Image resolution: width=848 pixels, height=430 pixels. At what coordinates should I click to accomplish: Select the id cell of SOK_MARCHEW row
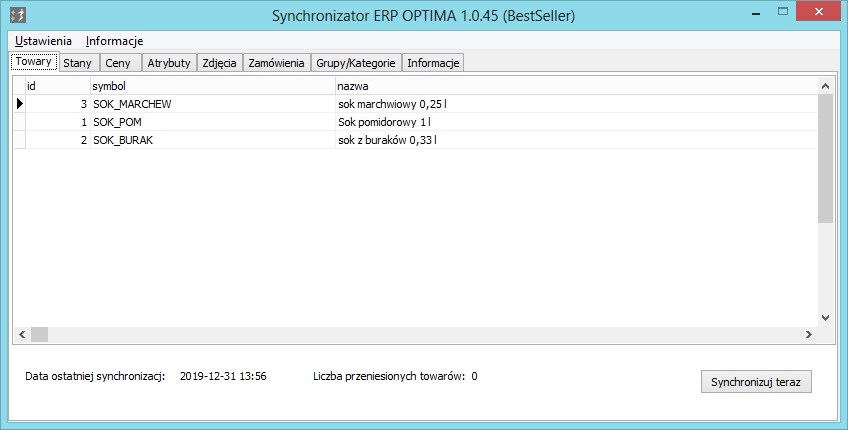[57, 104]
